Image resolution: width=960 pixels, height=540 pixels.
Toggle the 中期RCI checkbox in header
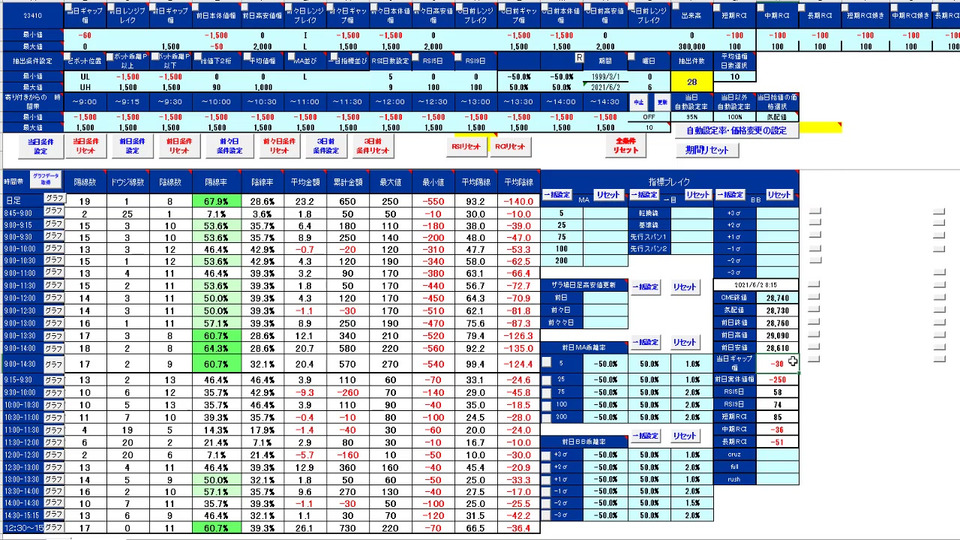(x=762, y=8)
